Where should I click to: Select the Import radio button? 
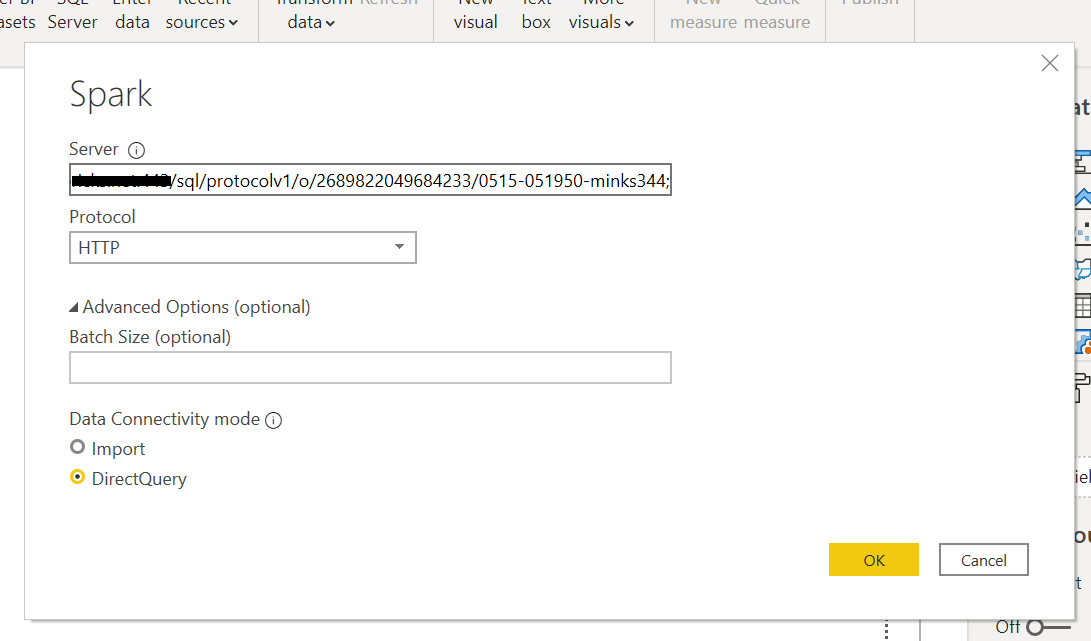coord(77,447)
